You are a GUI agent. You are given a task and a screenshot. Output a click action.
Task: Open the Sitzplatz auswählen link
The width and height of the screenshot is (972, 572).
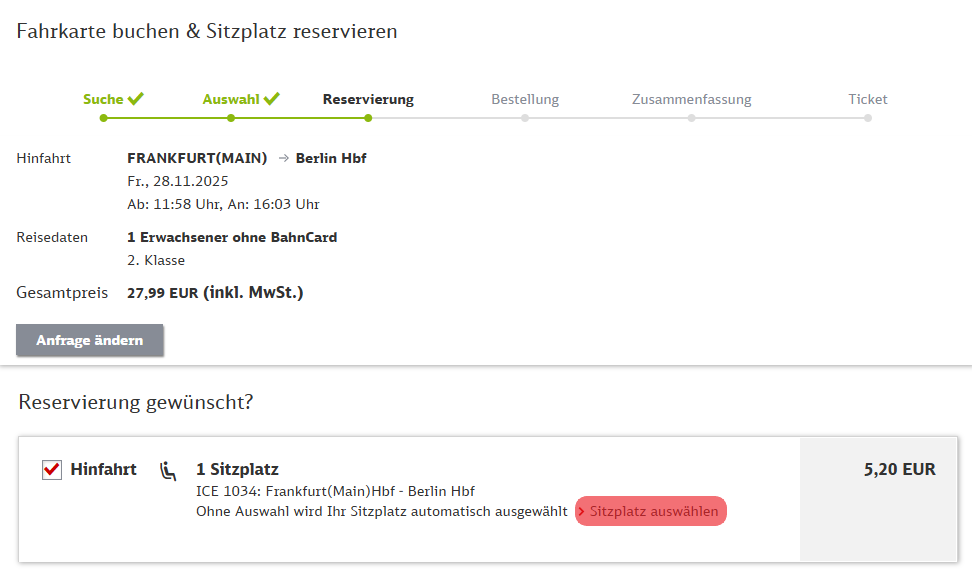pyautogui.click(x=652, y=511)
